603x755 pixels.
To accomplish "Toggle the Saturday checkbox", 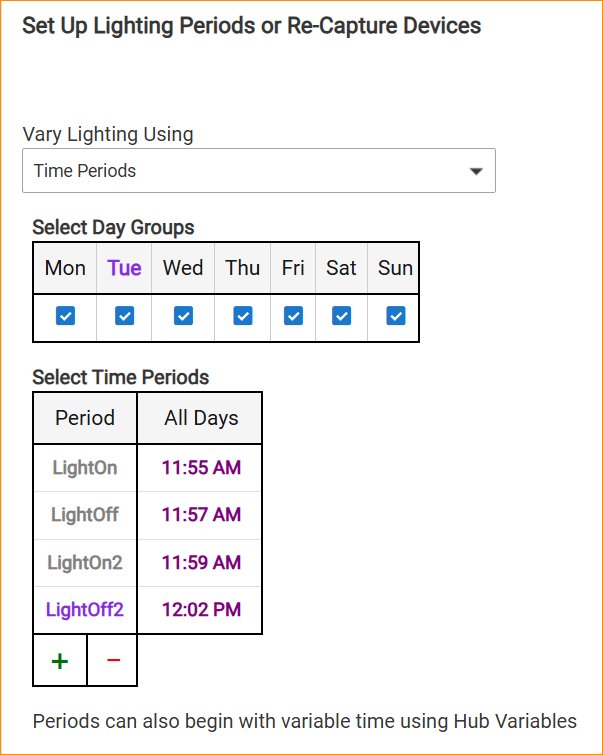I will click(x=342, y=316).
